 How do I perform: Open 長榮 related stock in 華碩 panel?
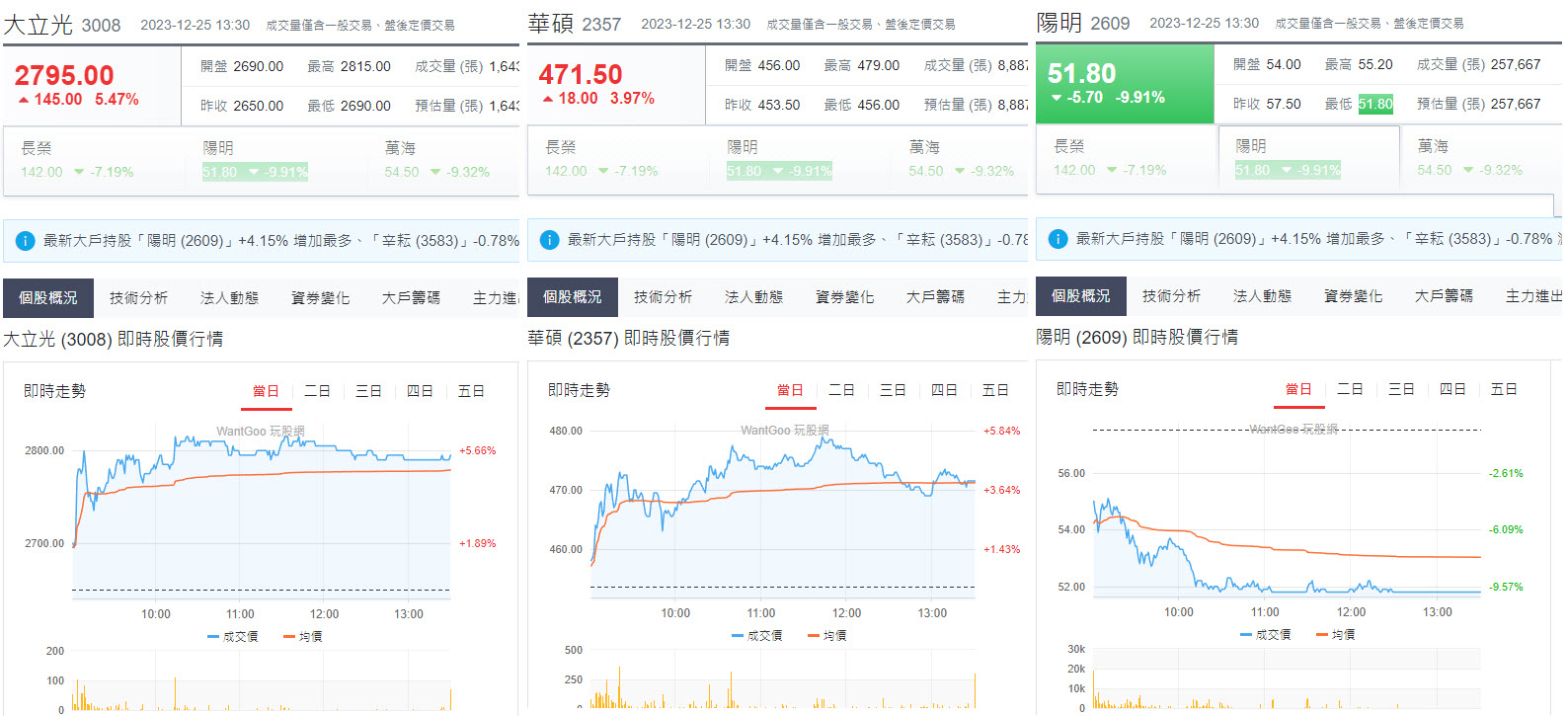coord(617,159)
